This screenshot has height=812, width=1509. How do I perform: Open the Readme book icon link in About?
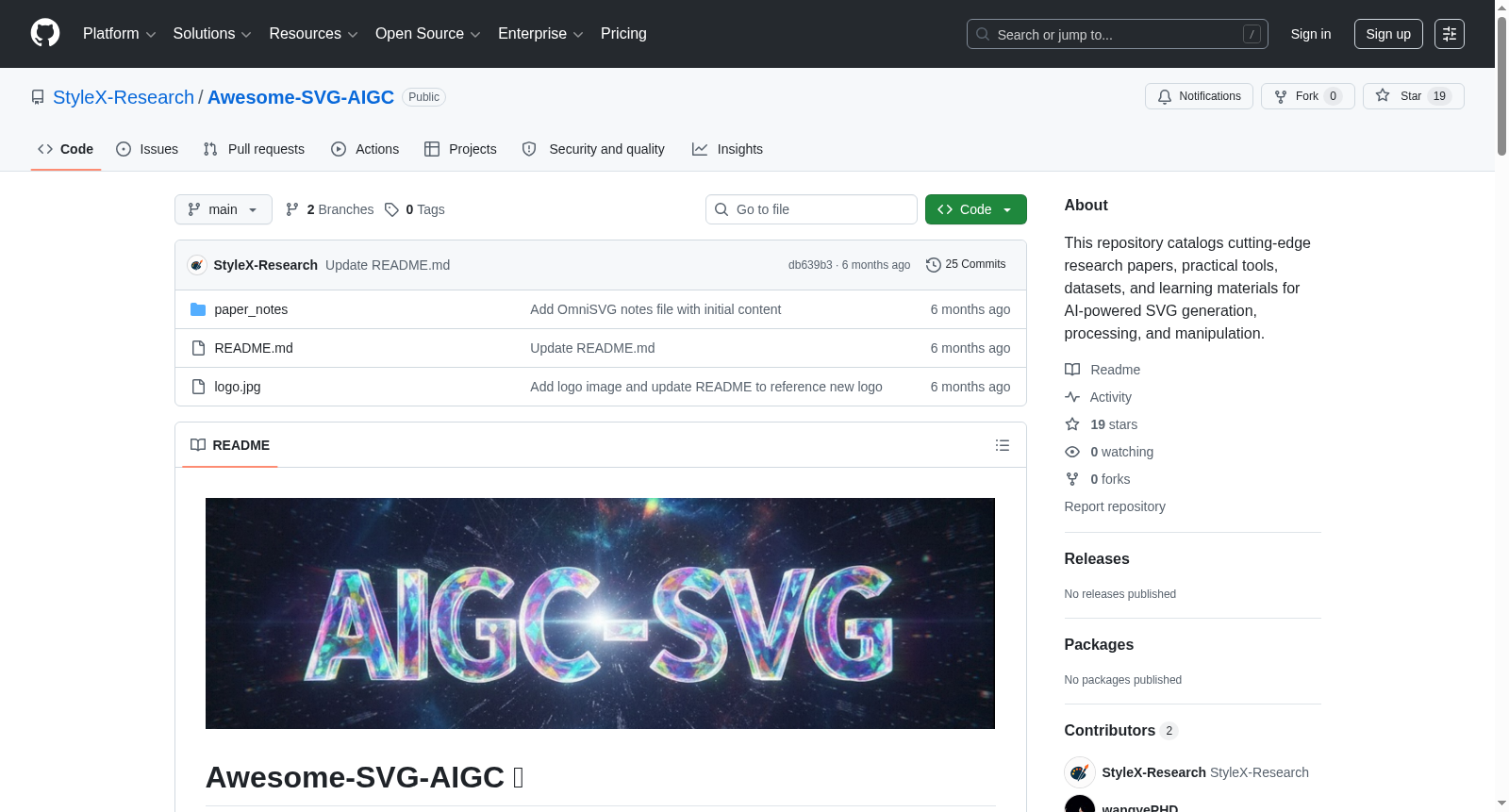coord(1072,370)
